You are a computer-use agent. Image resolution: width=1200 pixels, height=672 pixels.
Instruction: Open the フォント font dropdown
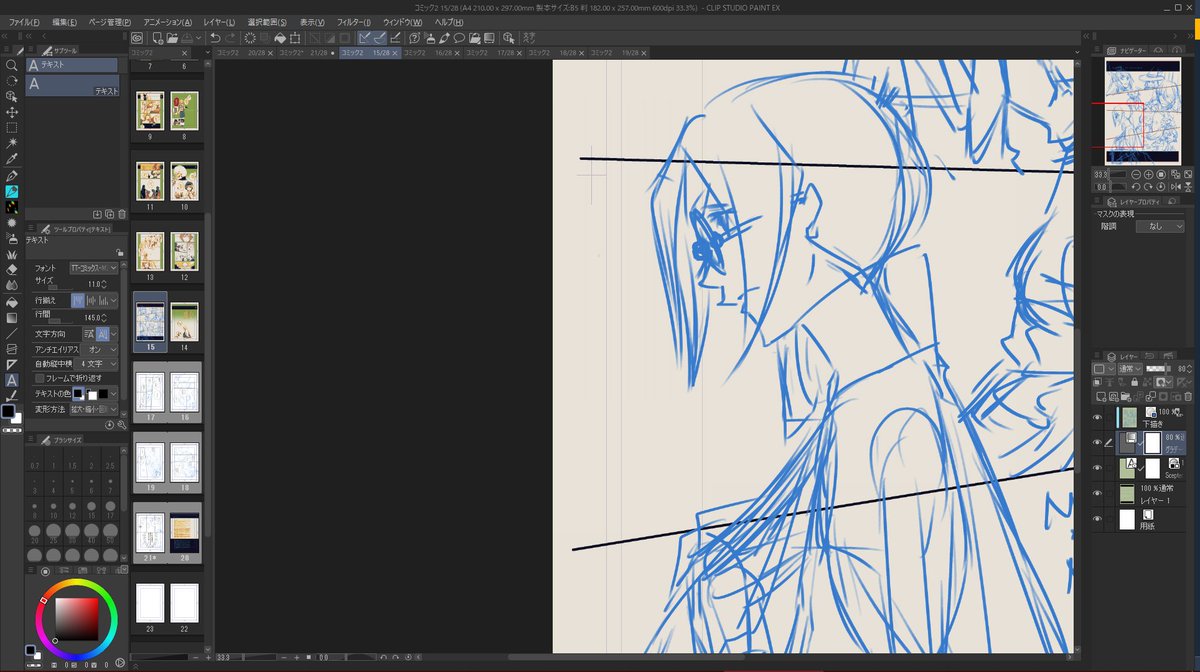click(94, 268)
